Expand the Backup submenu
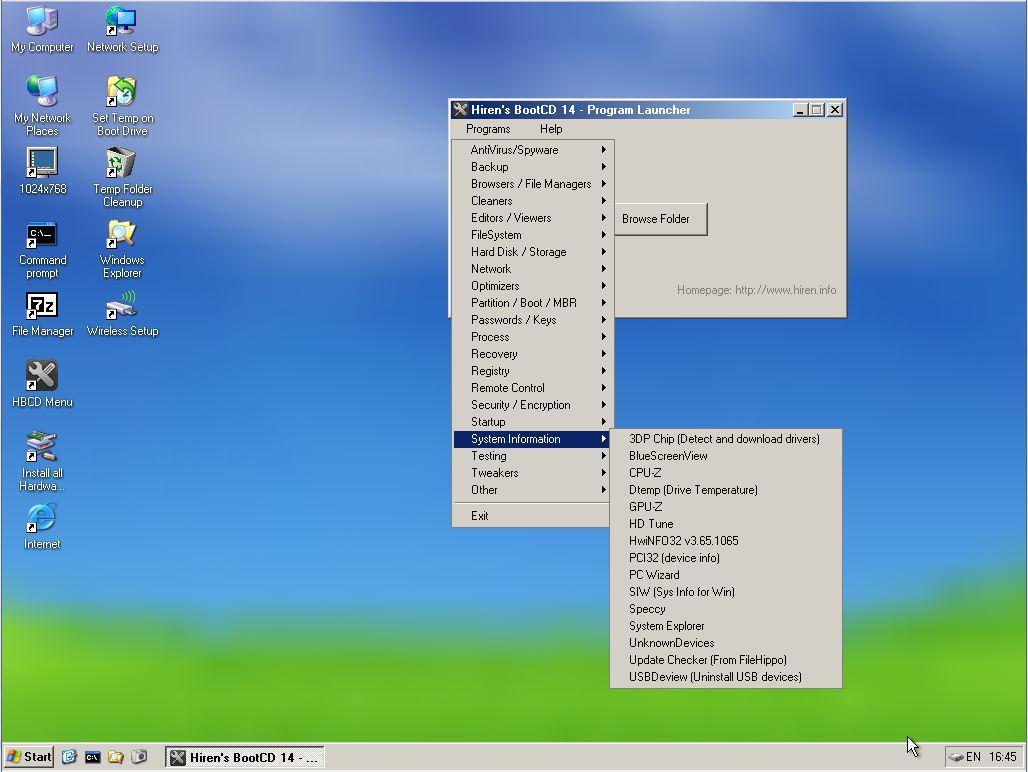Image resolution: width=1028 pixels, height=772 pixels. point(532,167)
